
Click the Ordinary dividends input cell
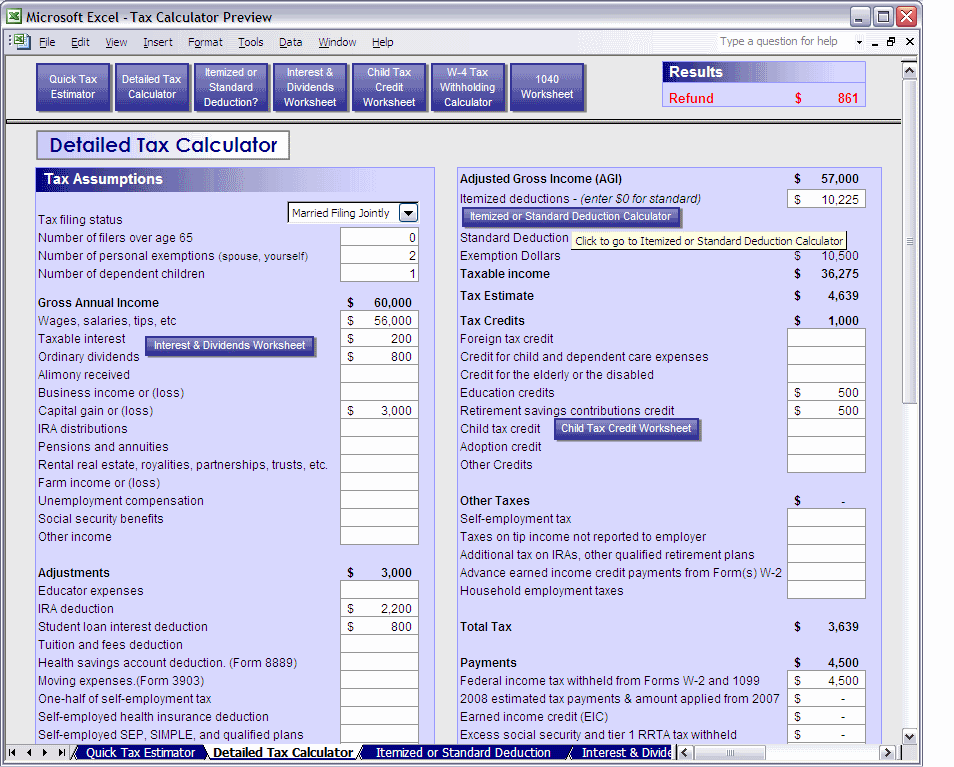[x=379, y=356]
